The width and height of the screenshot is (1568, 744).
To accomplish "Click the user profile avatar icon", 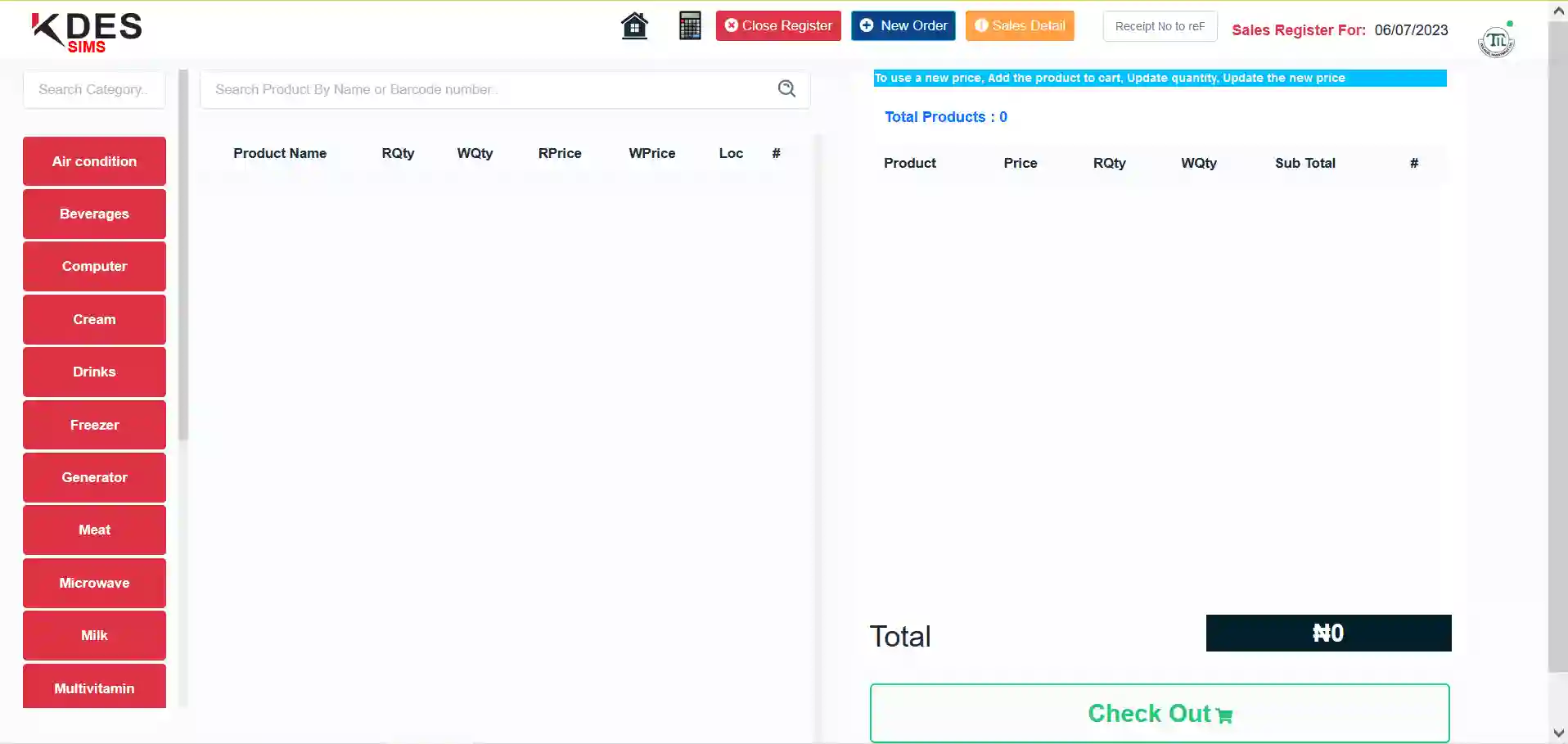I will coord(1496,41).
